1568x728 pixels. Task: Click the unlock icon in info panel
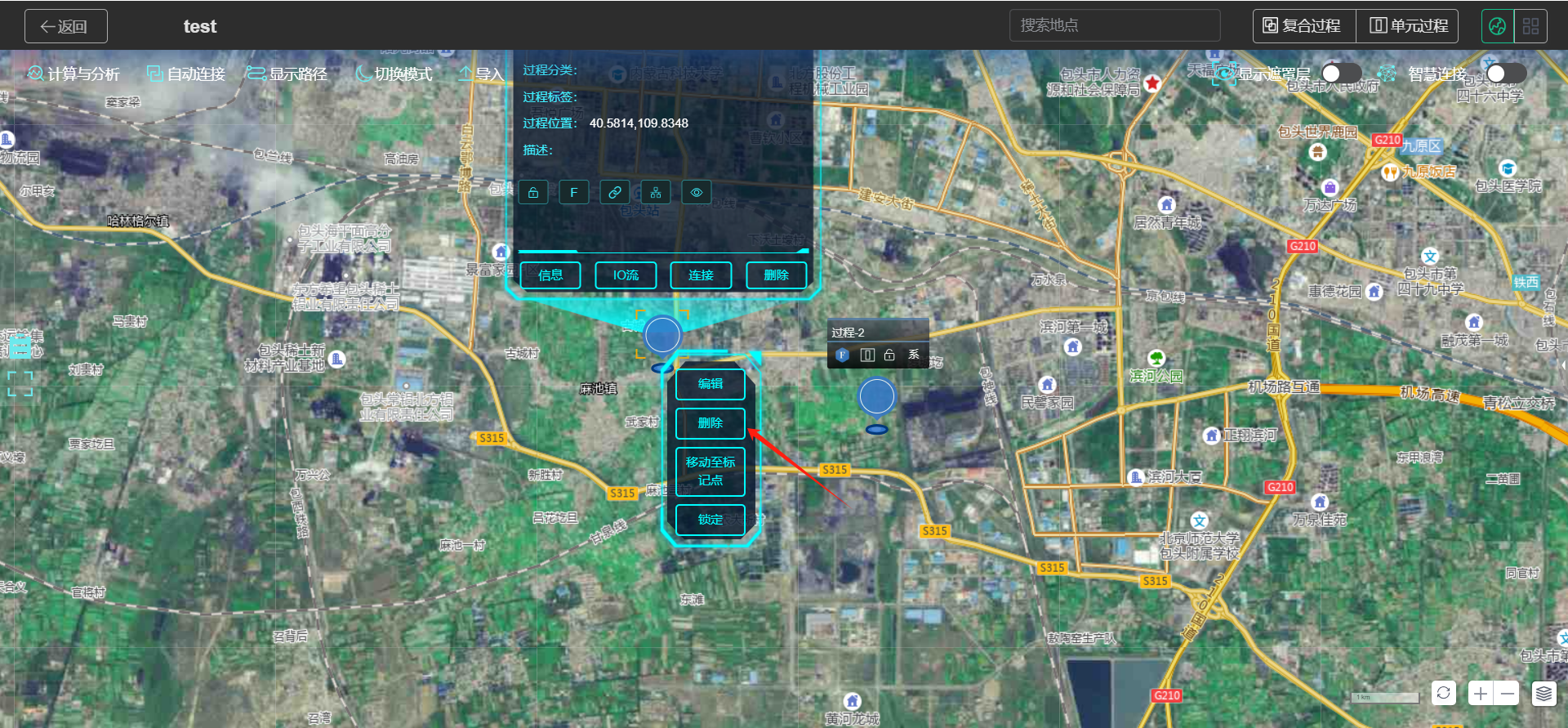(533, 193)
